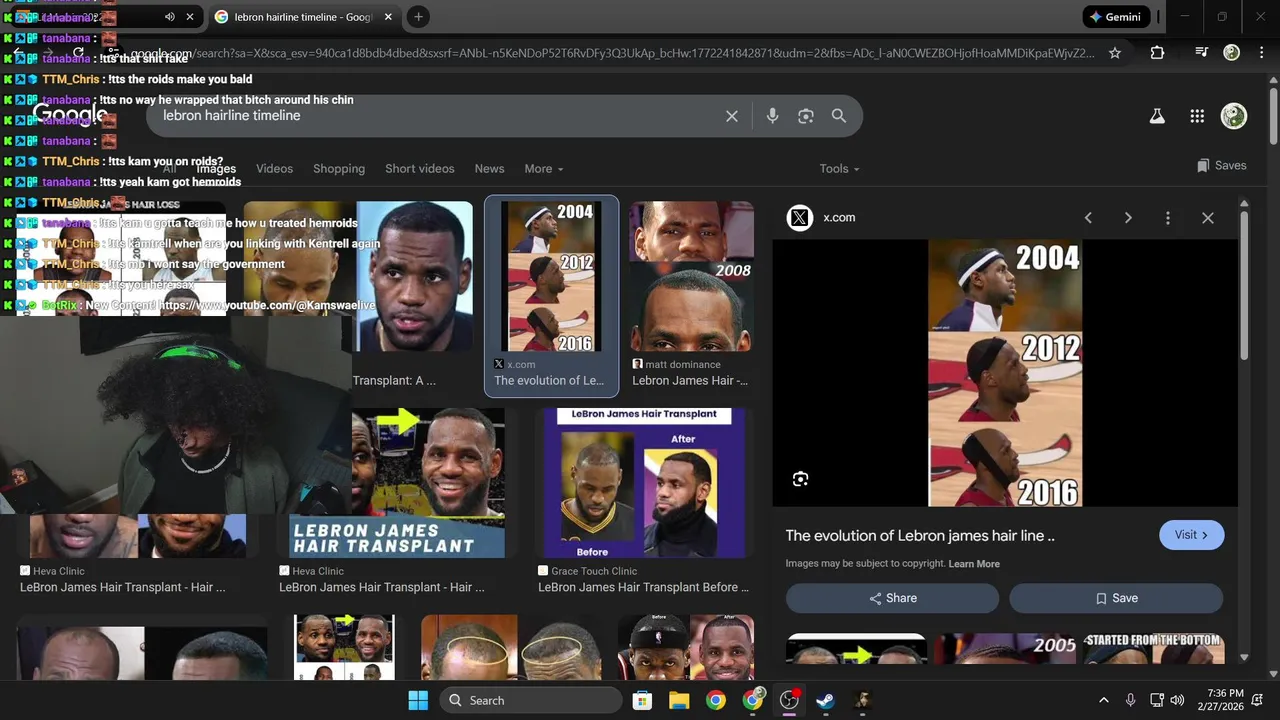Visit the x.com source page

point(1191,535)
